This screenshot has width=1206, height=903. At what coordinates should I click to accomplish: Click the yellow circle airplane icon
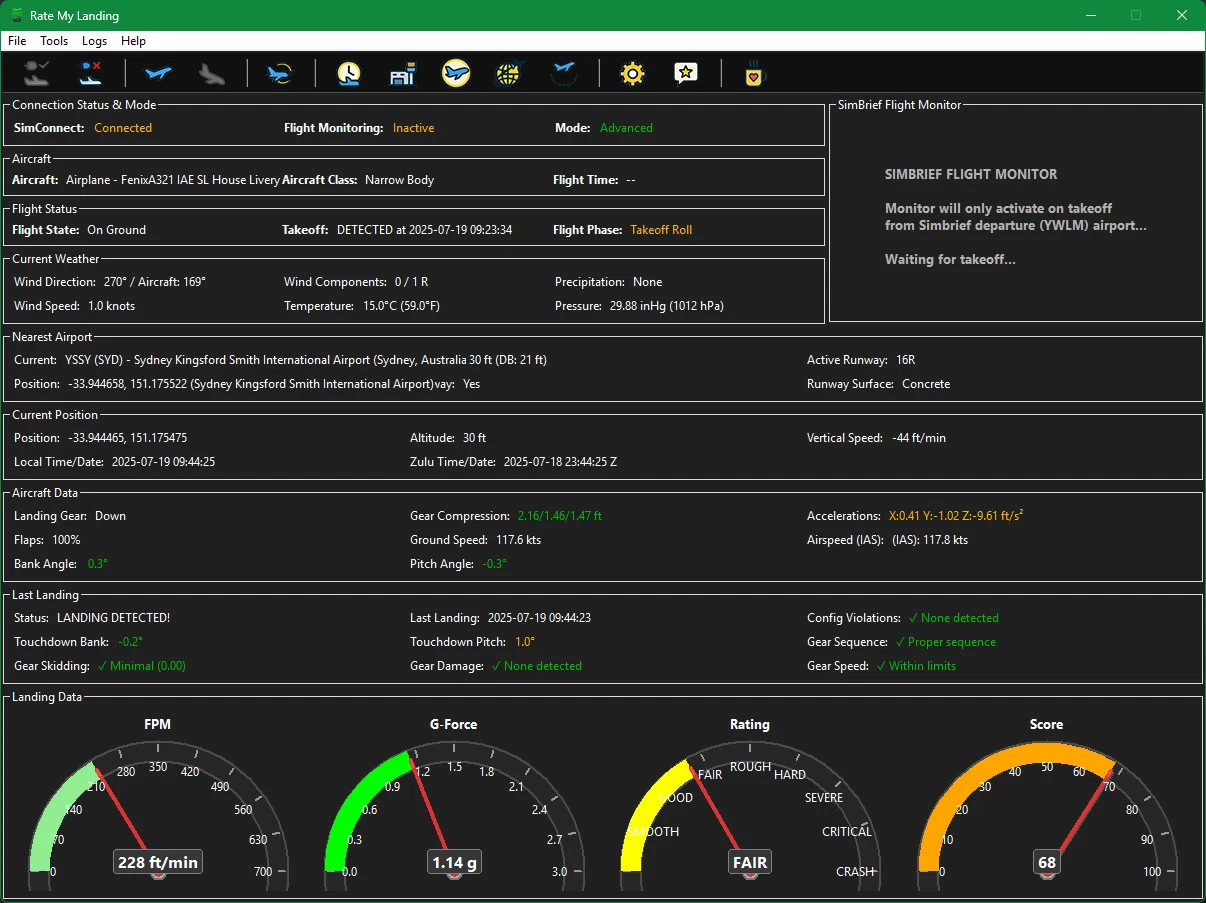click(456, 73)
